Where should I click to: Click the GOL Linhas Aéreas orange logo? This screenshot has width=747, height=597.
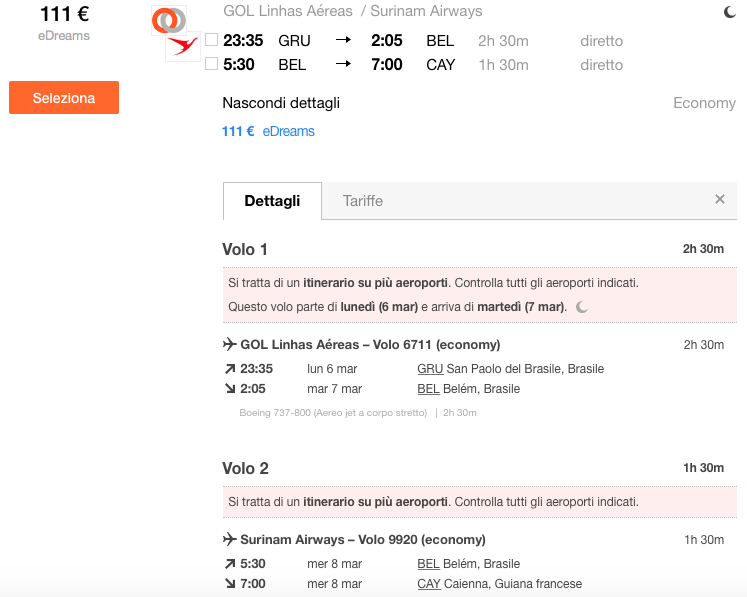(x=169, y=20)
